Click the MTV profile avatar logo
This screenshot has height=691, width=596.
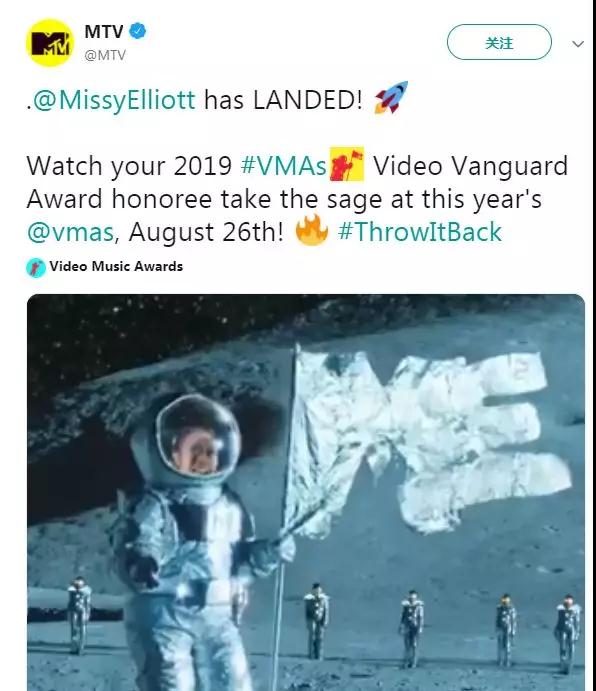click(50, 43)
